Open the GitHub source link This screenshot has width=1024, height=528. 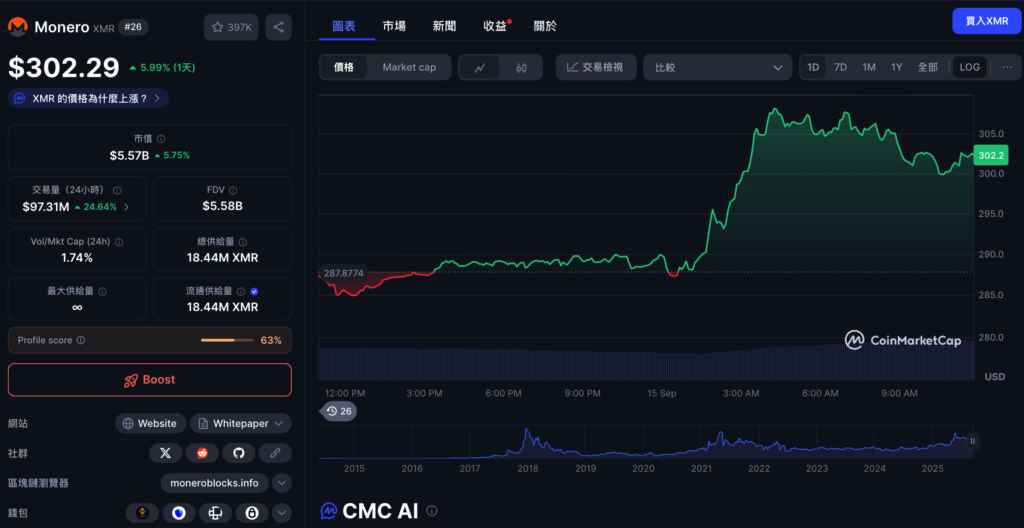coord(238,453)
